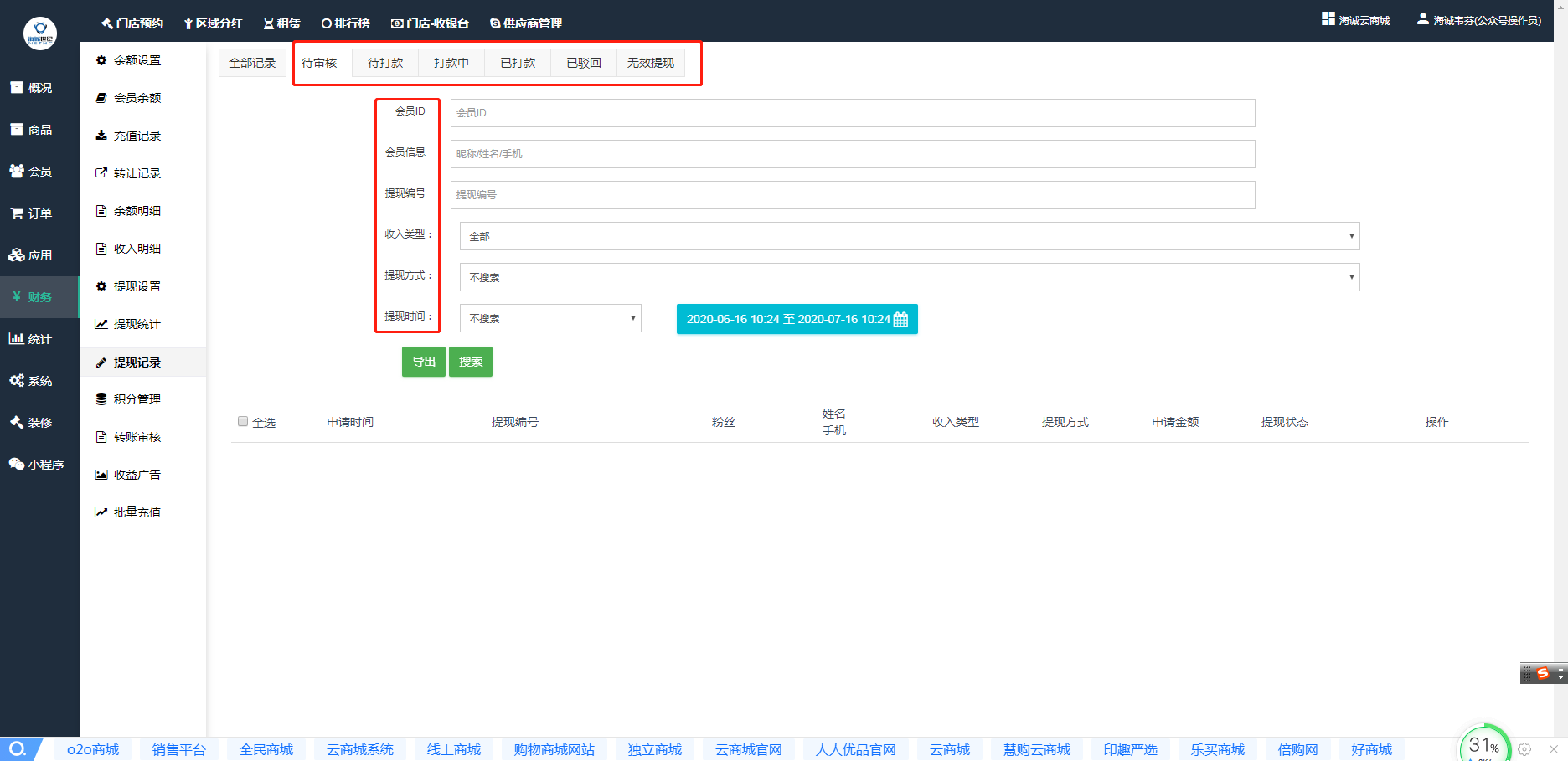The width and height of the screenshot is (1568, 761).
Task: Click 提现统计 line chart icon
Action: click(x=101, y=324)
